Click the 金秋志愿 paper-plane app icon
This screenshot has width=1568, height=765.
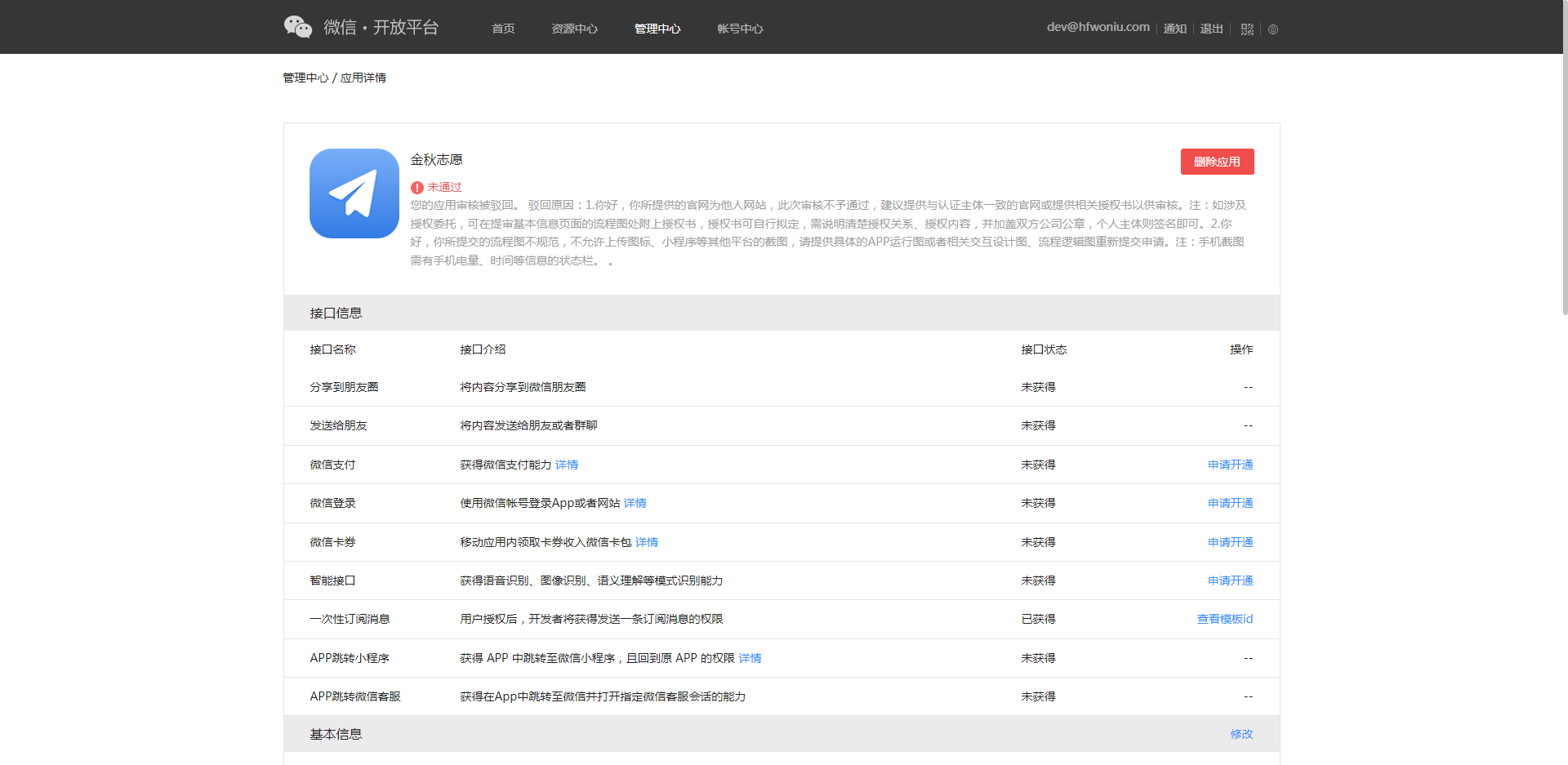click(x=354, y=193)
